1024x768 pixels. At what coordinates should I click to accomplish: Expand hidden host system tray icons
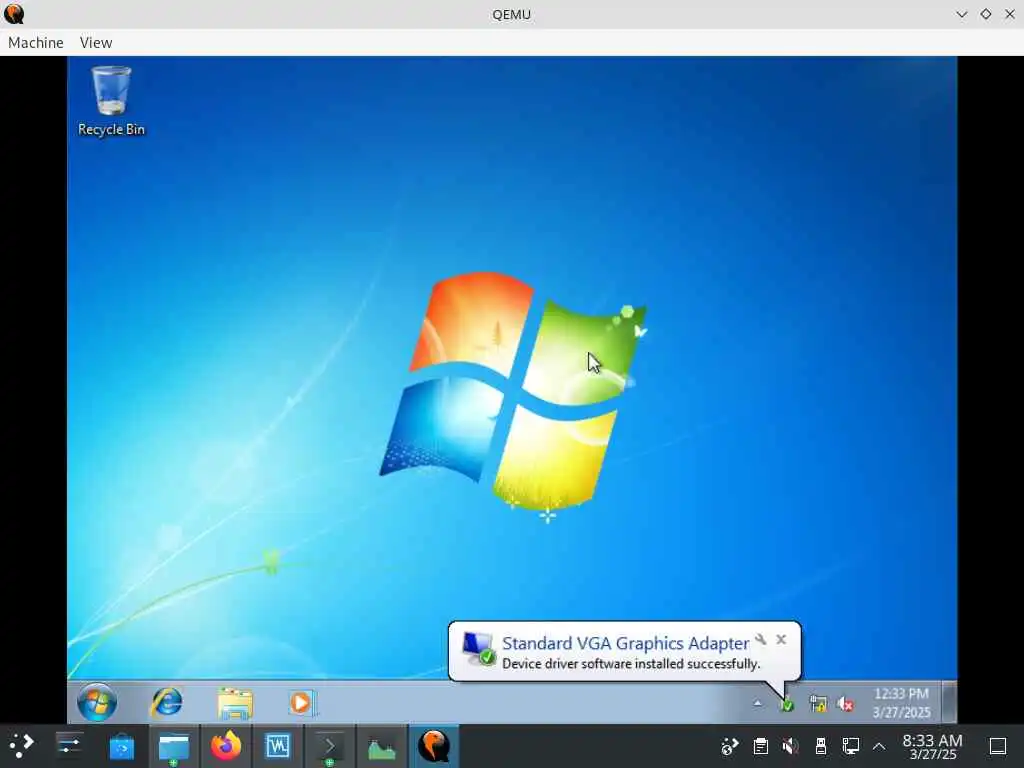(879, 746)
